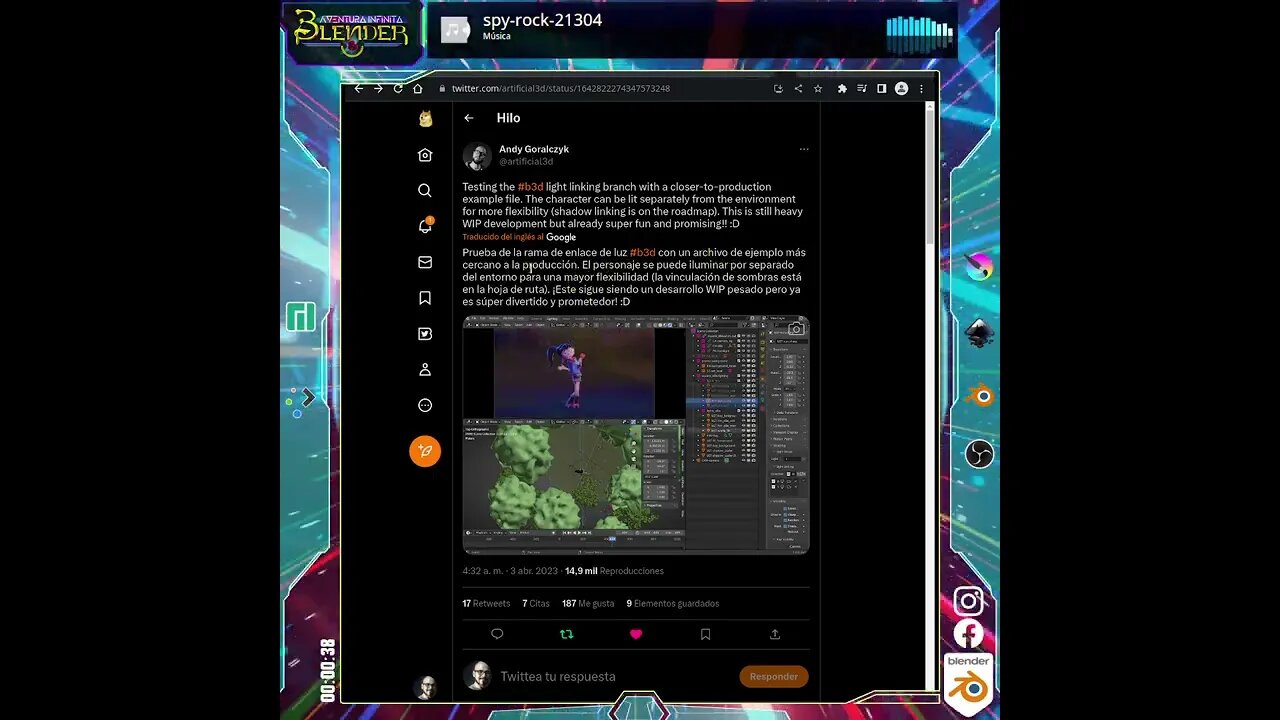Viewport: 1280px width, 720px height.
Task: Click the Instagram icon
Action: tap(968, 601)
